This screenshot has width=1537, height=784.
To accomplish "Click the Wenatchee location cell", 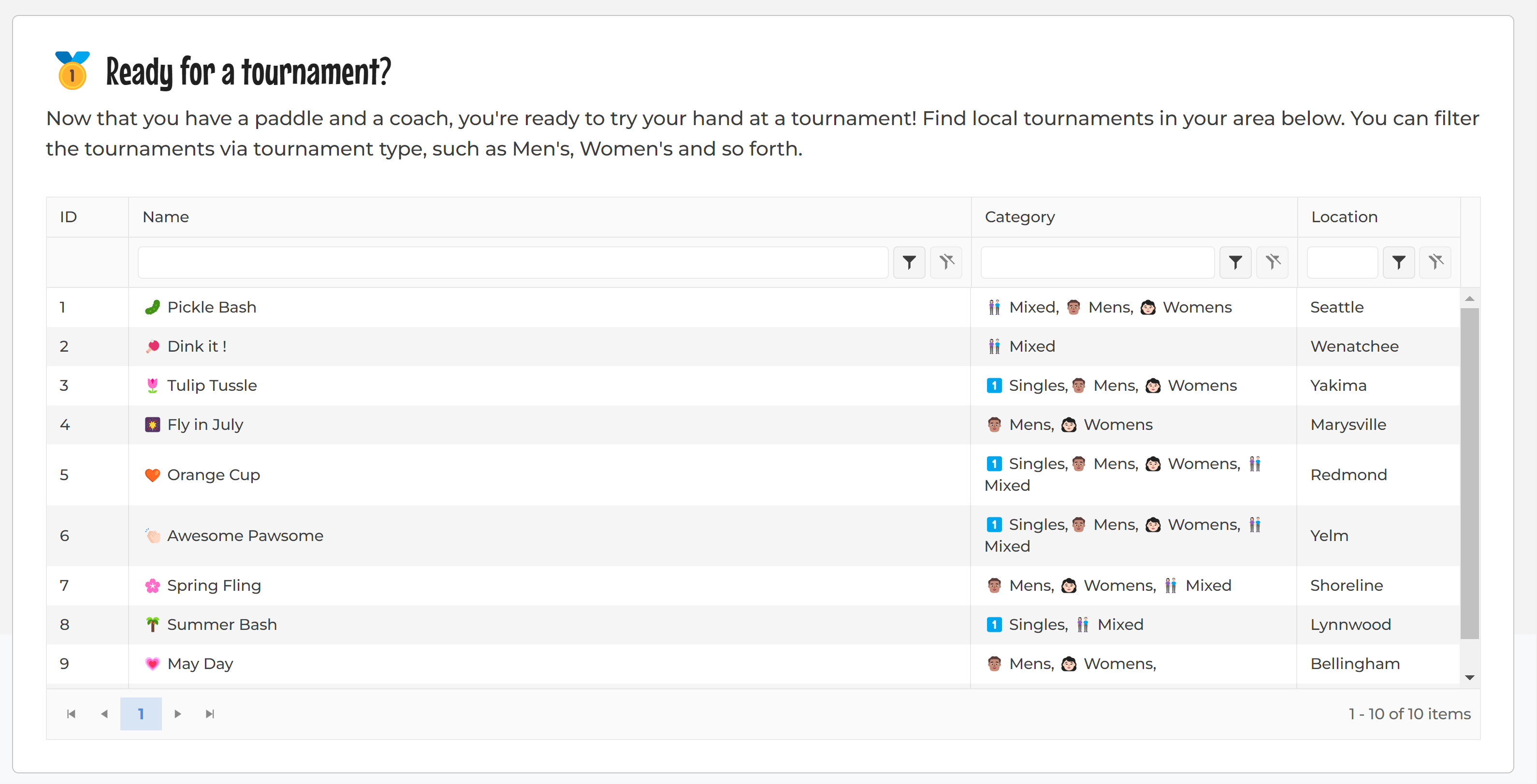I will (1378, 346).
